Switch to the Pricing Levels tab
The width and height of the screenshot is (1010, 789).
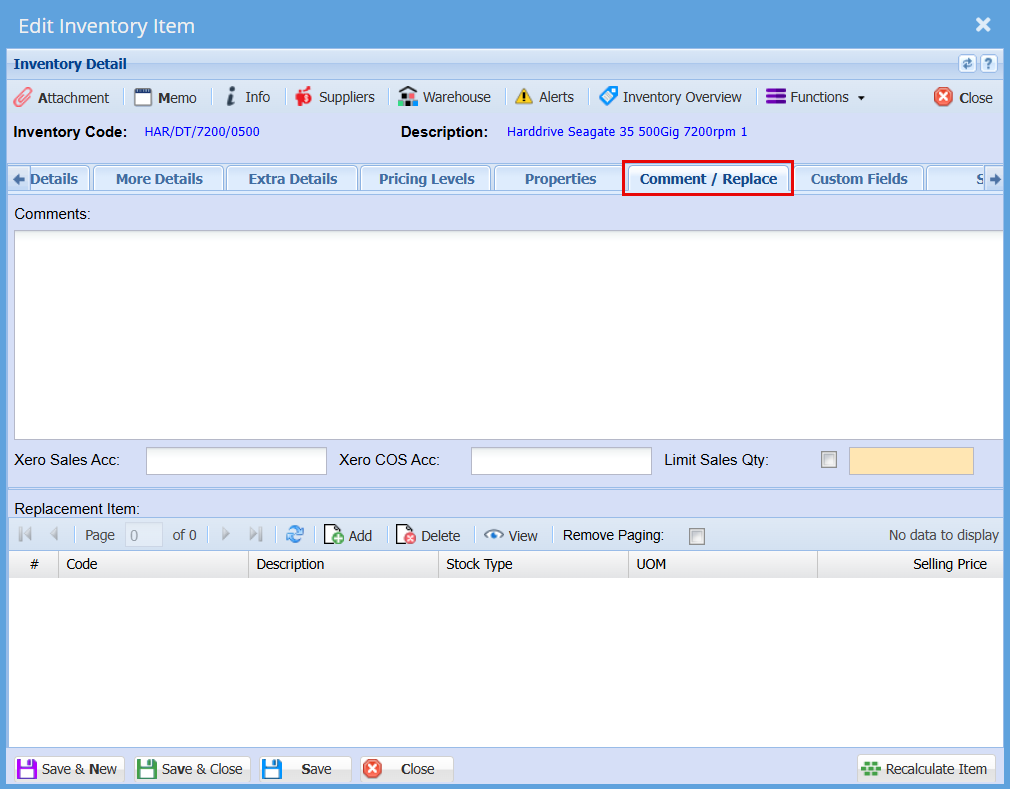tap(426, 179)
